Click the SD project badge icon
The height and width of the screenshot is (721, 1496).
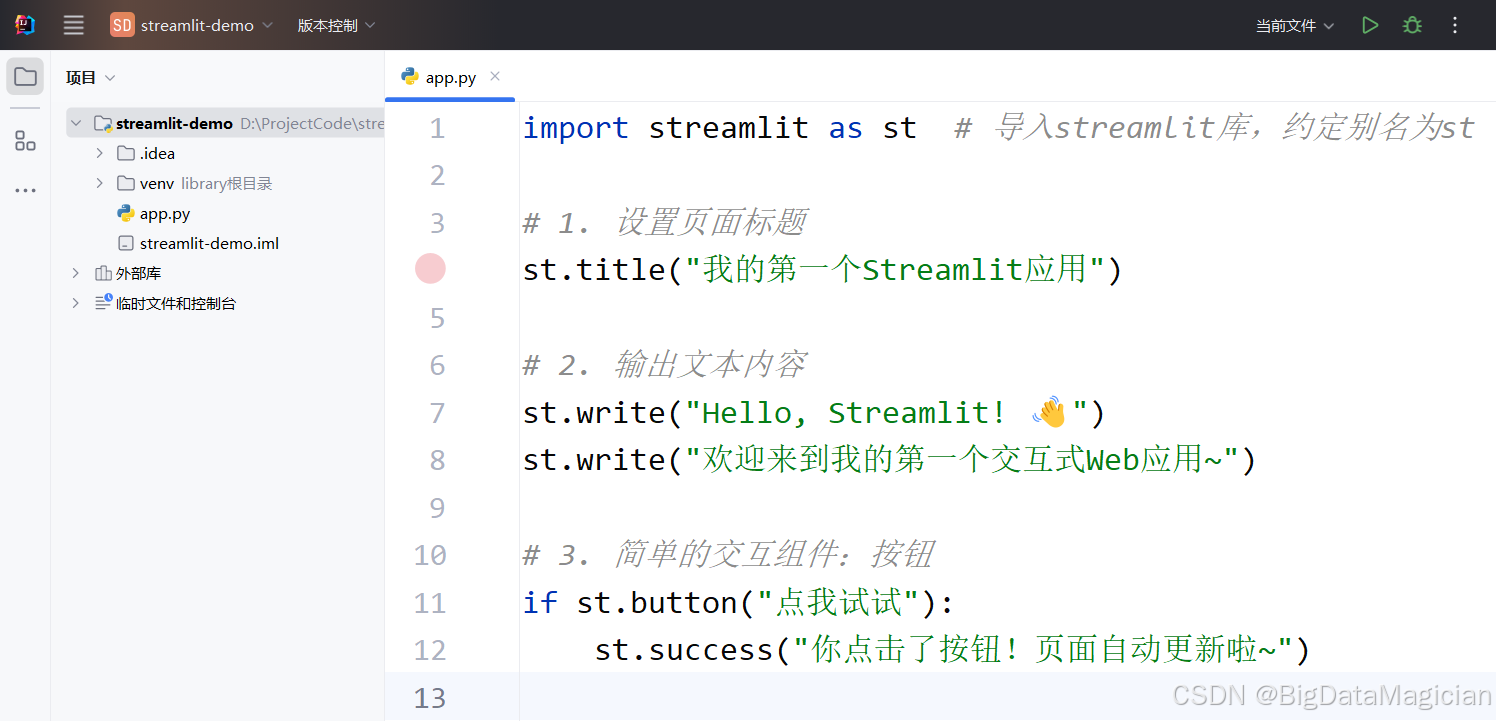click(122, 25)
